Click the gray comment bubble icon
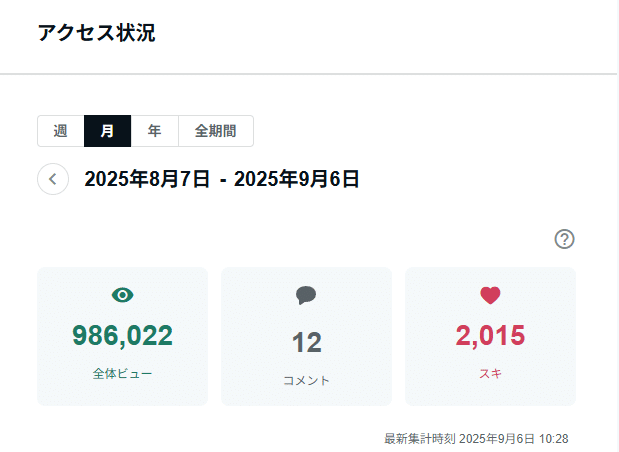 click(306, 295)
